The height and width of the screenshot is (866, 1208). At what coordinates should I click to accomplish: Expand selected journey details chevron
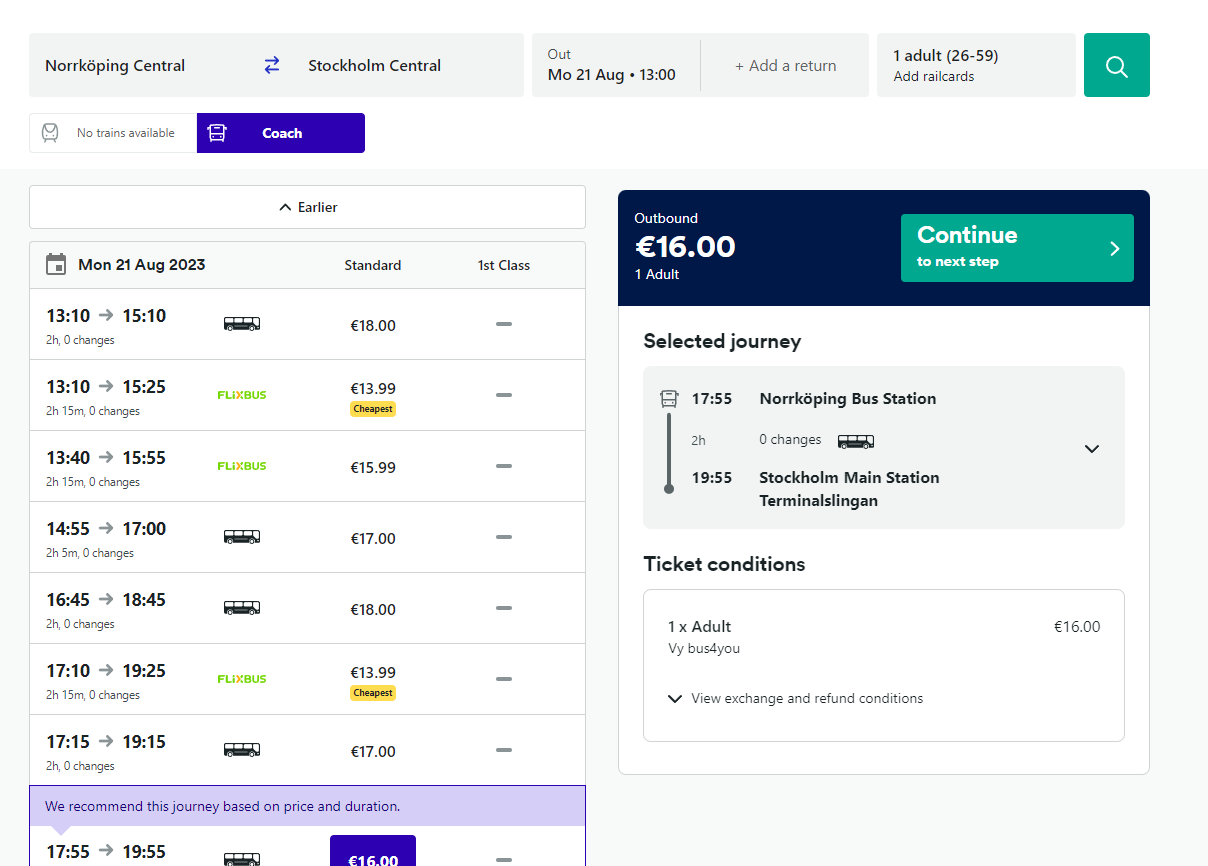pyautogui.click(x=1091, y=449)
